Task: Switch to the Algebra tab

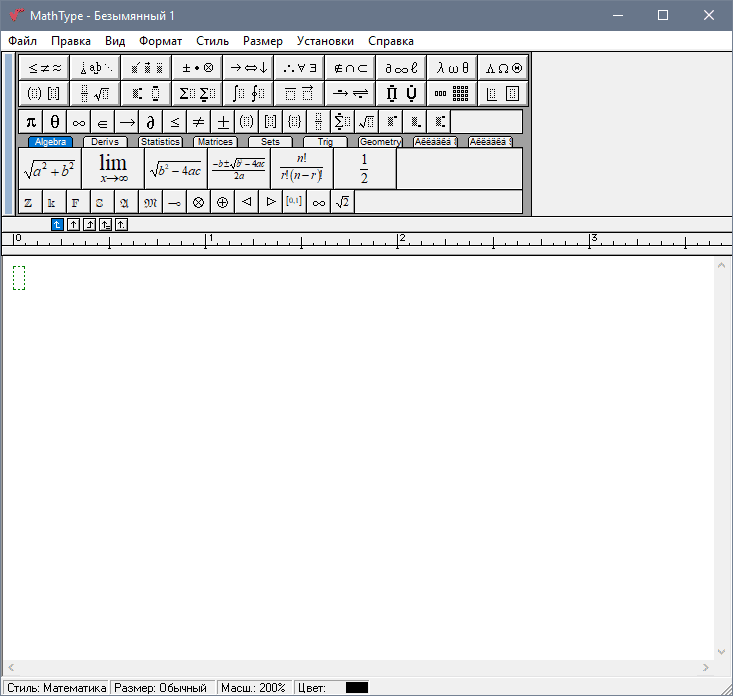Action: (x=50, y=142)
